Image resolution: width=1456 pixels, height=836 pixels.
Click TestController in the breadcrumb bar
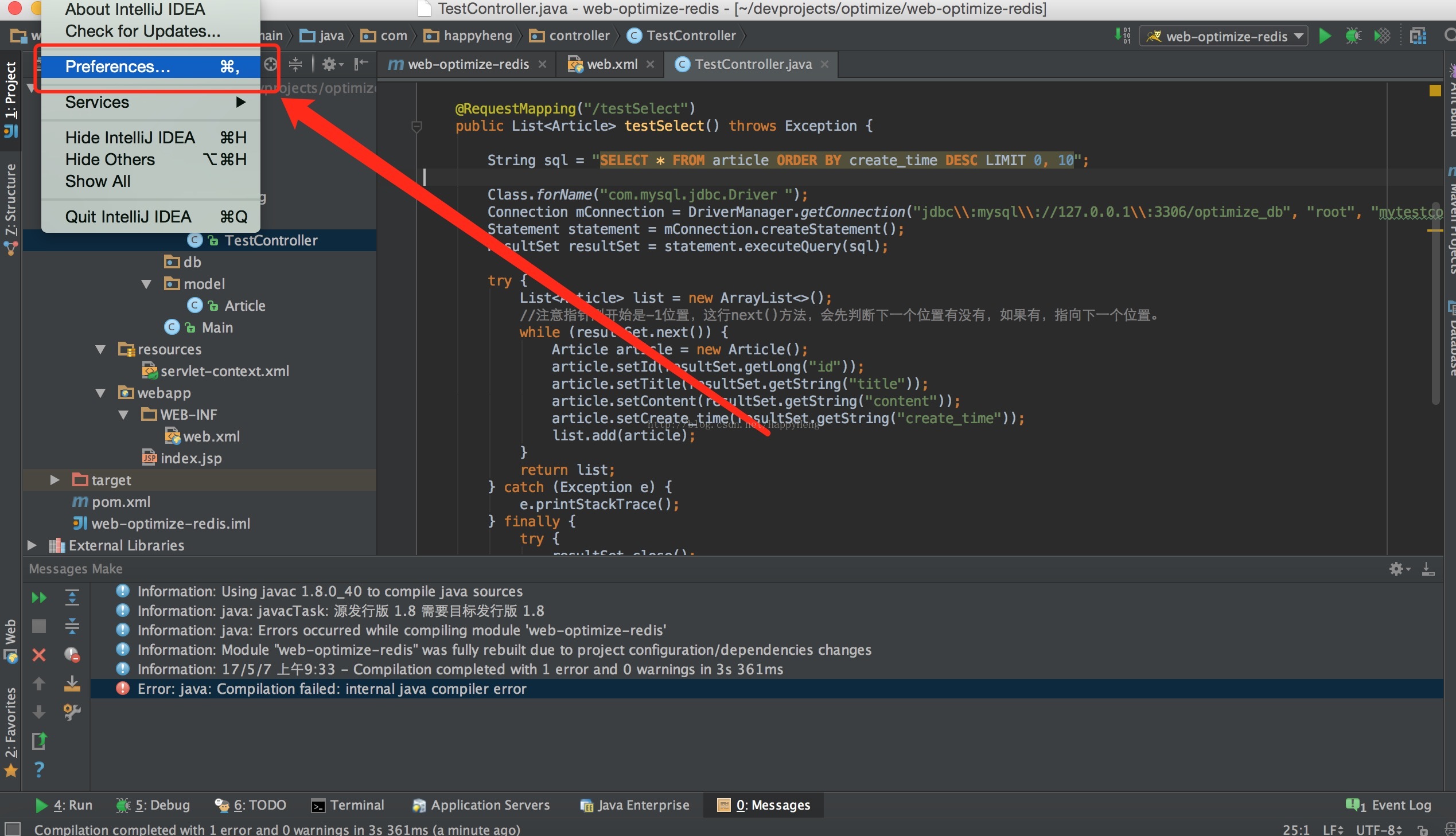tap(682, 36)
